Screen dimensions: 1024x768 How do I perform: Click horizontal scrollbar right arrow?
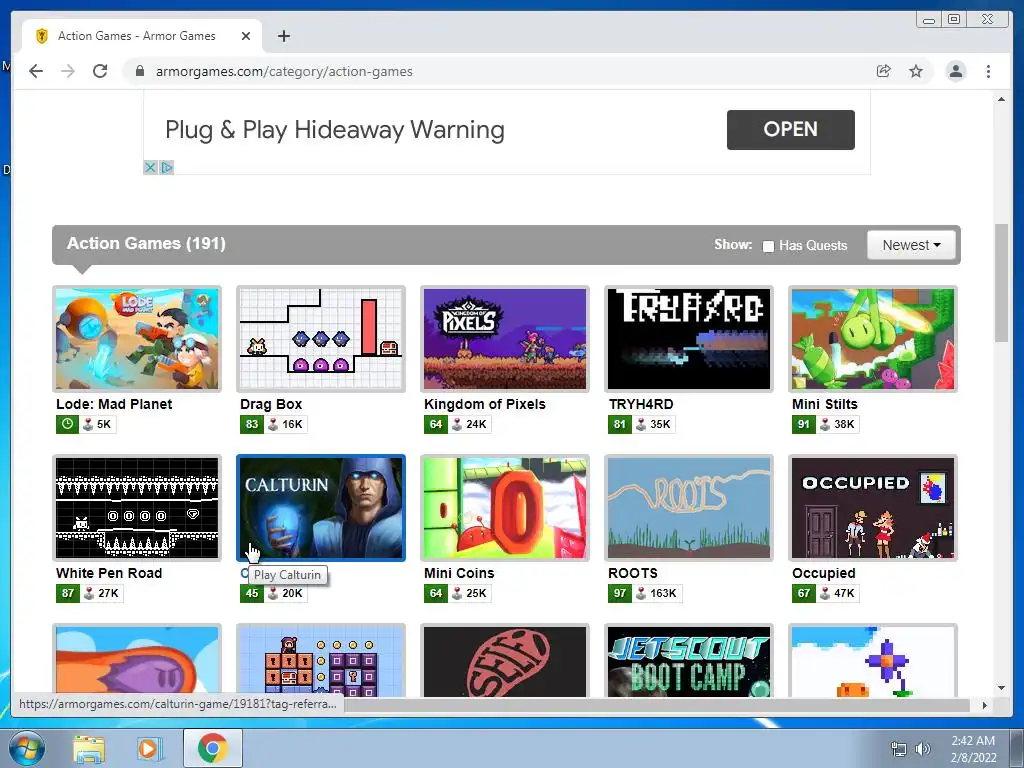(984, 705)
